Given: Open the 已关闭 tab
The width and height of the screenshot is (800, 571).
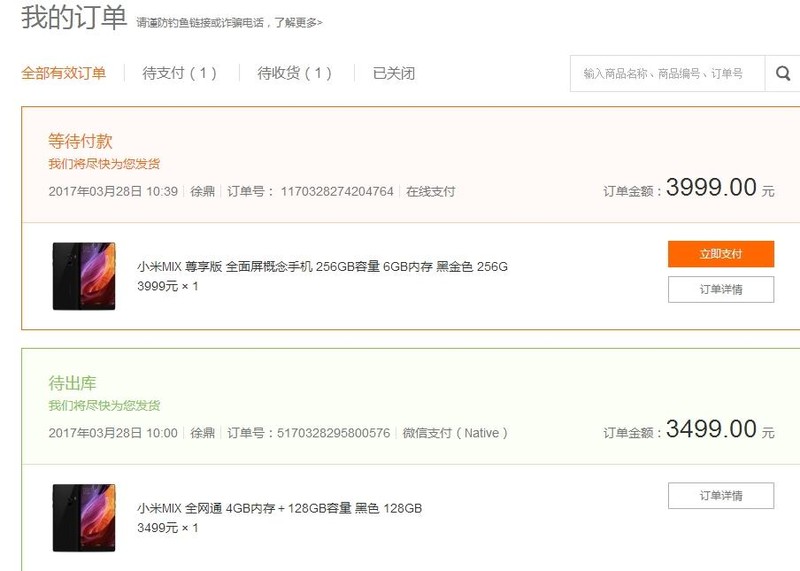Looking at the screenshot, I should (x=394, y=73).
